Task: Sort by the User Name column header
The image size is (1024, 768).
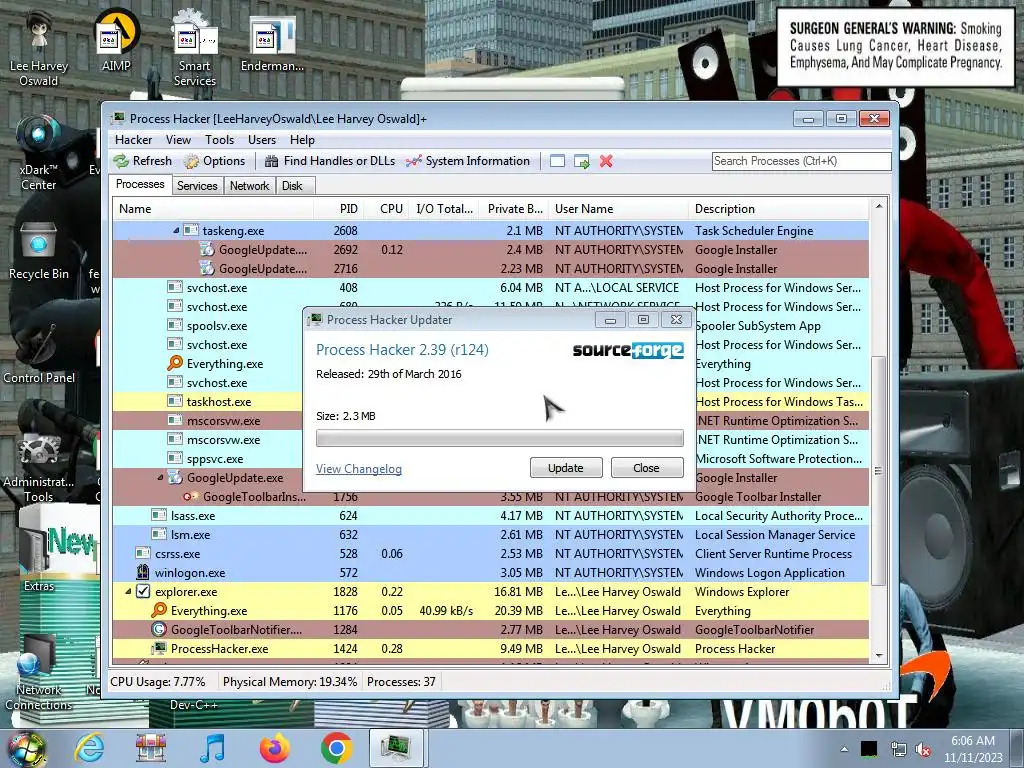Action: (618, 209)
